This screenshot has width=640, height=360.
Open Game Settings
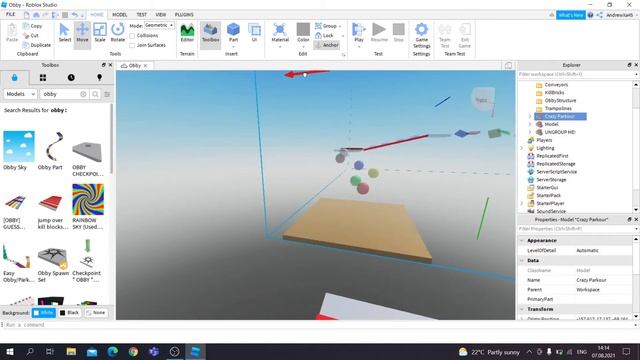tap(421, 35)
